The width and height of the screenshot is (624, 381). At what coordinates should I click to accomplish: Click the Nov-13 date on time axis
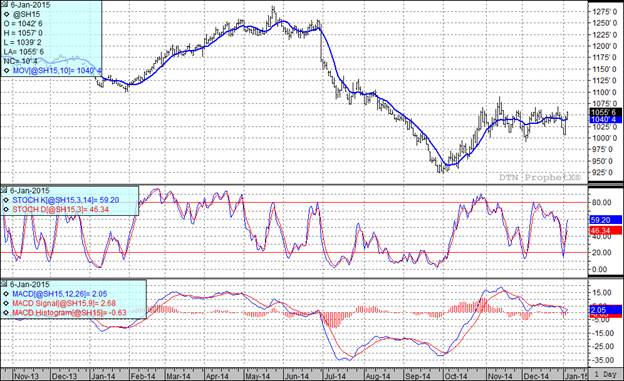[x=26, y=376]
